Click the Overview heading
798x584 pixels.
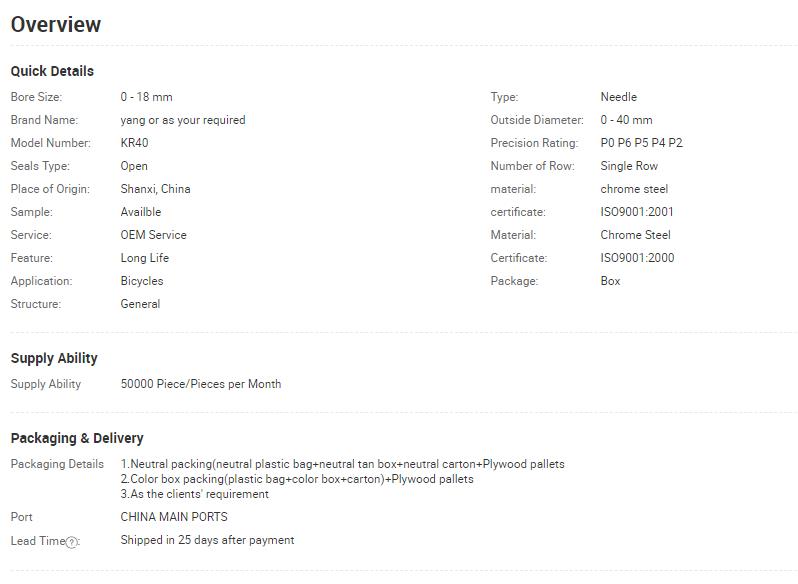tap(56, 24)
